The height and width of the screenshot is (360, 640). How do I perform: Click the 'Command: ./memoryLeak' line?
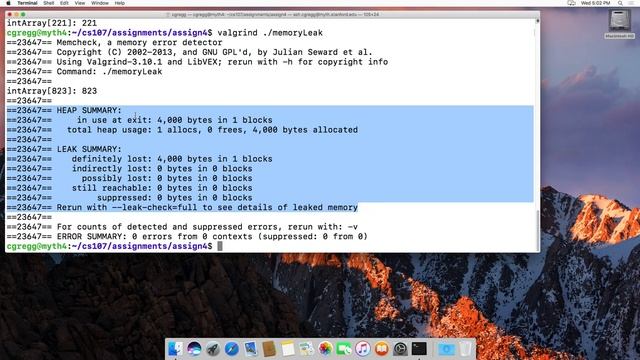pos(109,72)
